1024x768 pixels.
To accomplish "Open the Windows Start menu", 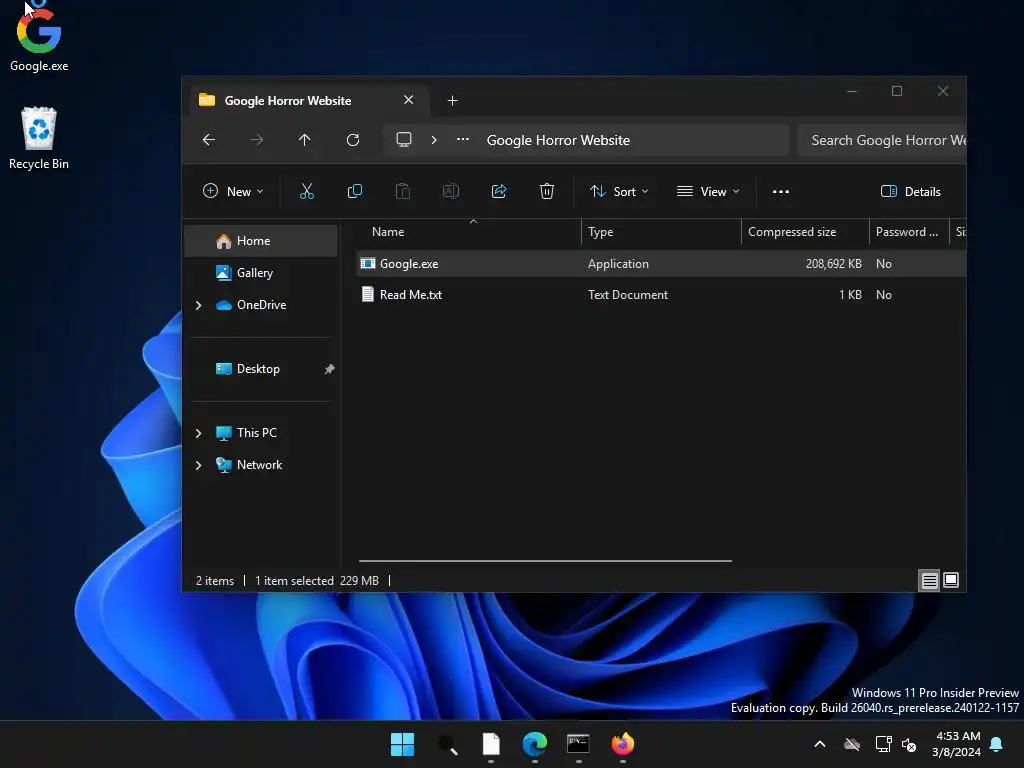I will [x=402, y=744].
